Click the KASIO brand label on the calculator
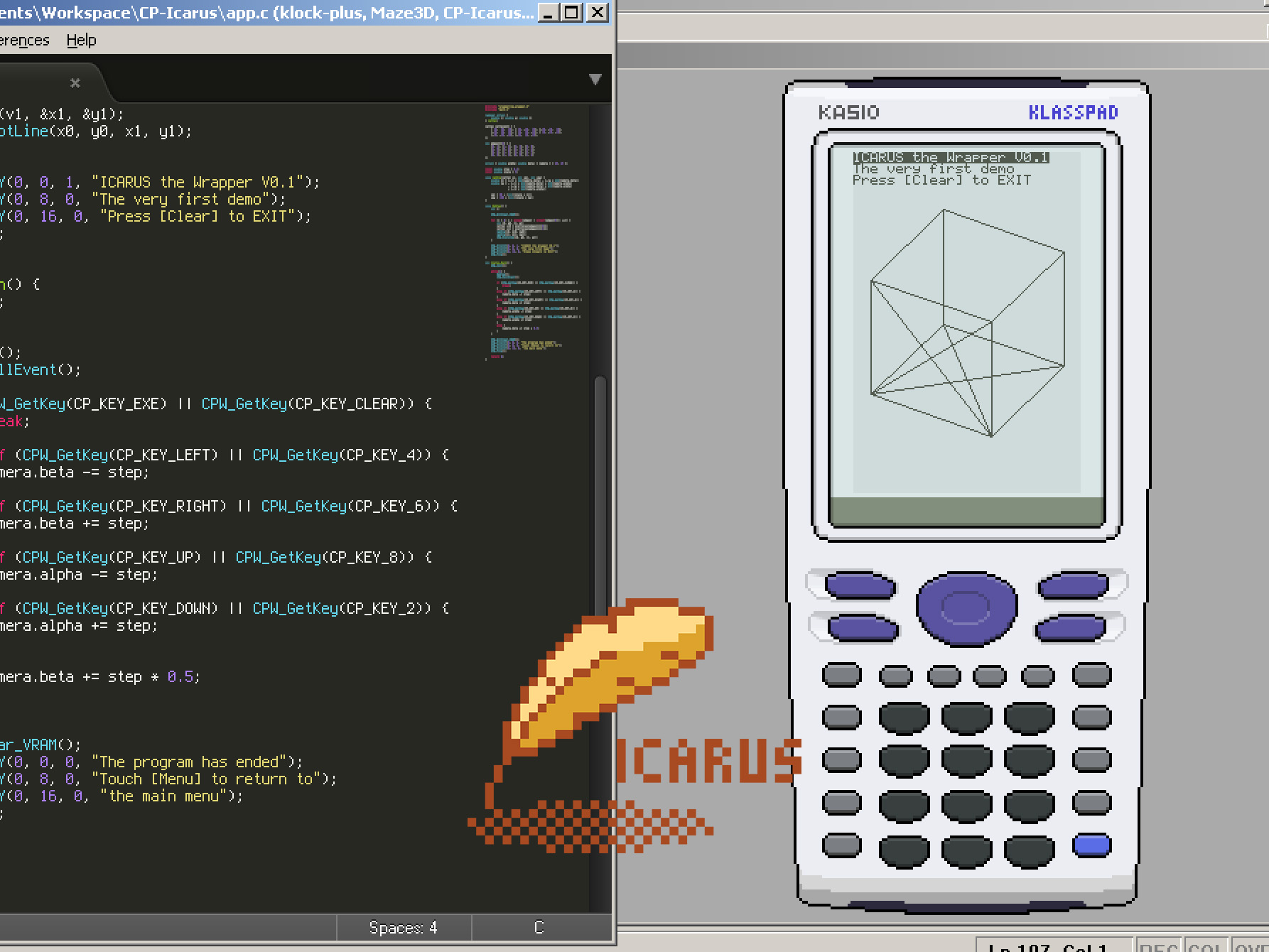 [848, 112]
